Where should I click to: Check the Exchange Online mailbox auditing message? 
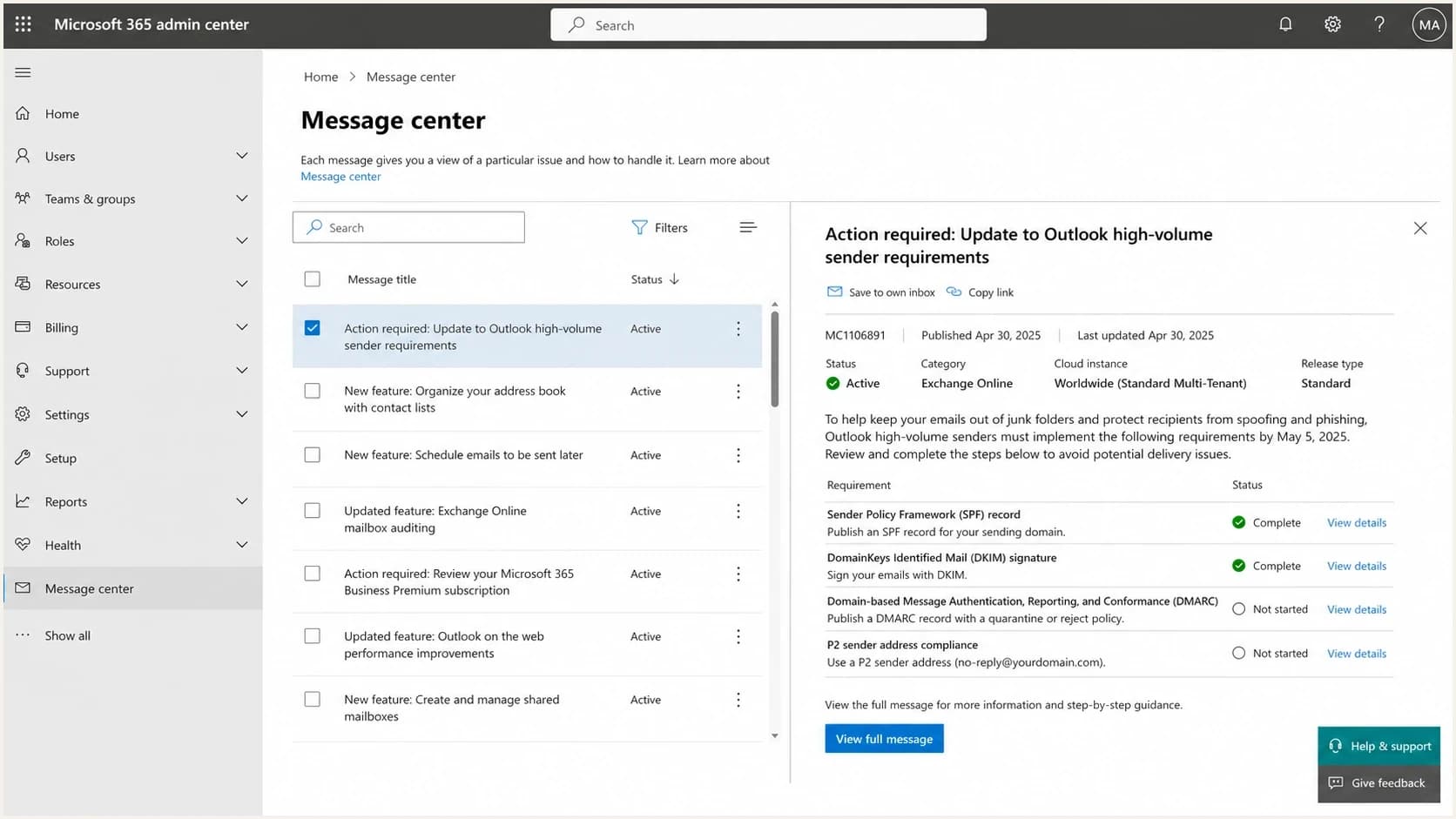(x=312, y=511)
